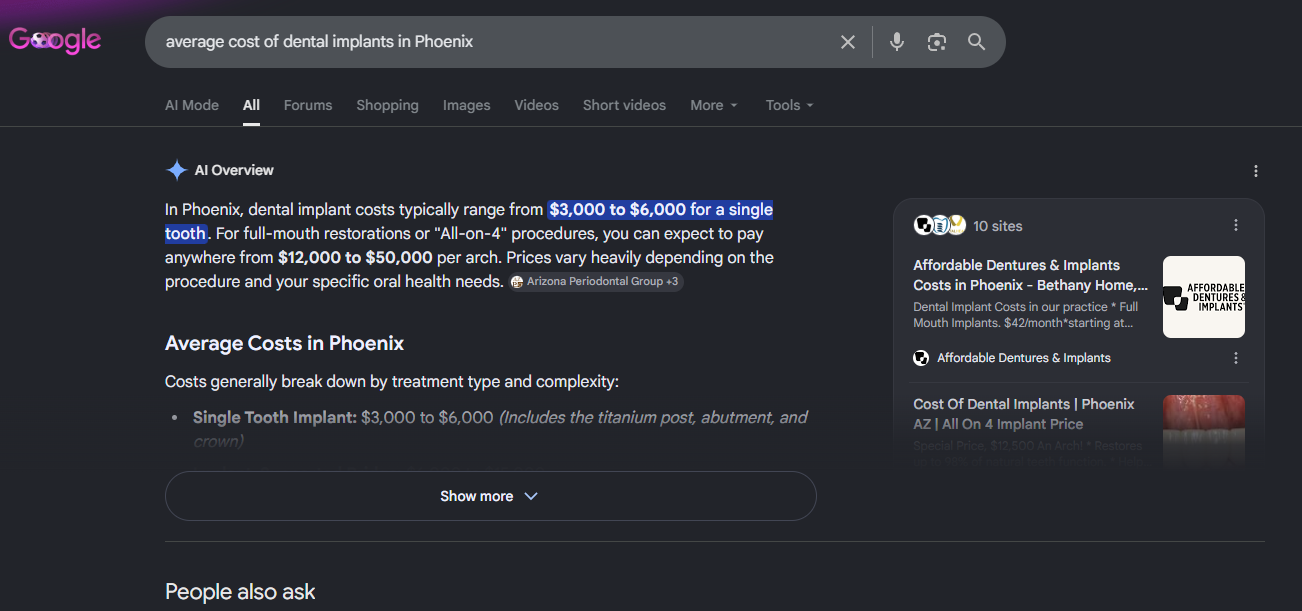Open Affordable Dentures & Implants Costs in Phoenix link

(1031, 275)
